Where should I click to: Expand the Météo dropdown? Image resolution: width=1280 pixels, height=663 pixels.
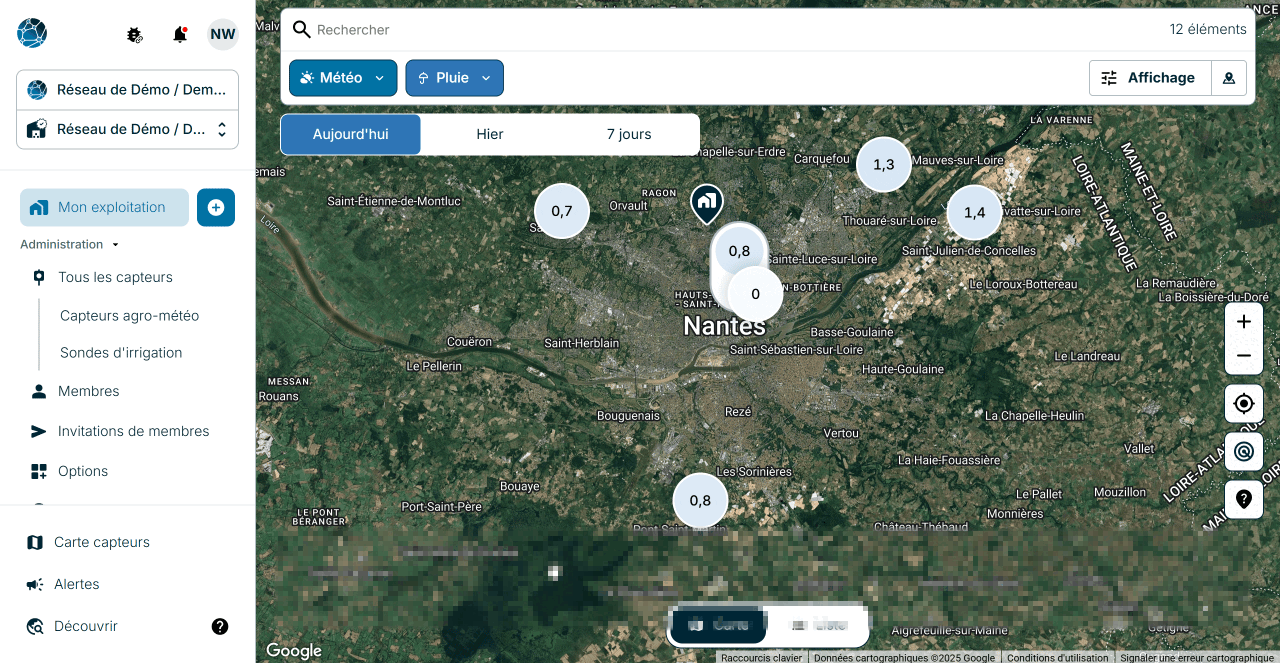coord(343,78)
